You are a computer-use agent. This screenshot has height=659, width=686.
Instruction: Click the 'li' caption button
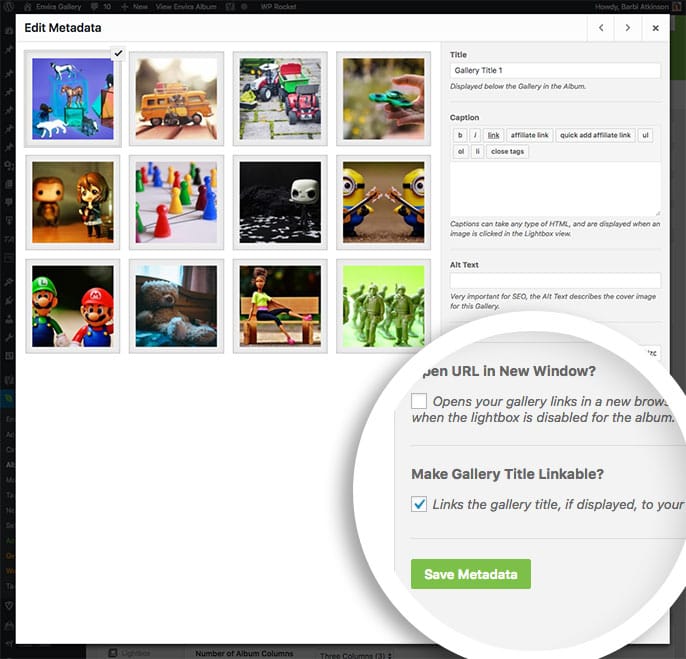[x=478, y=151]
